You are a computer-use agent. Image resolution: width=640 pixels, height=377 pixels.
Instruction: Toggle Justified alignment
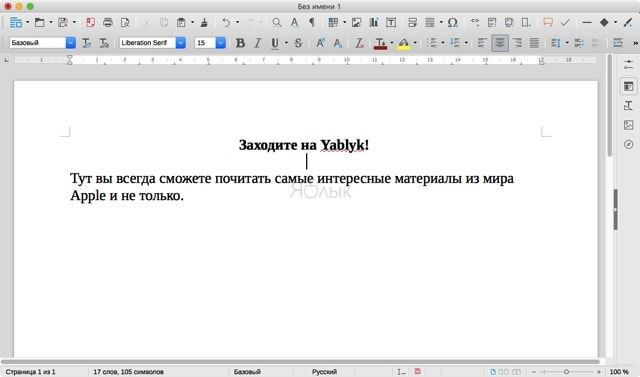pos(534,43)
